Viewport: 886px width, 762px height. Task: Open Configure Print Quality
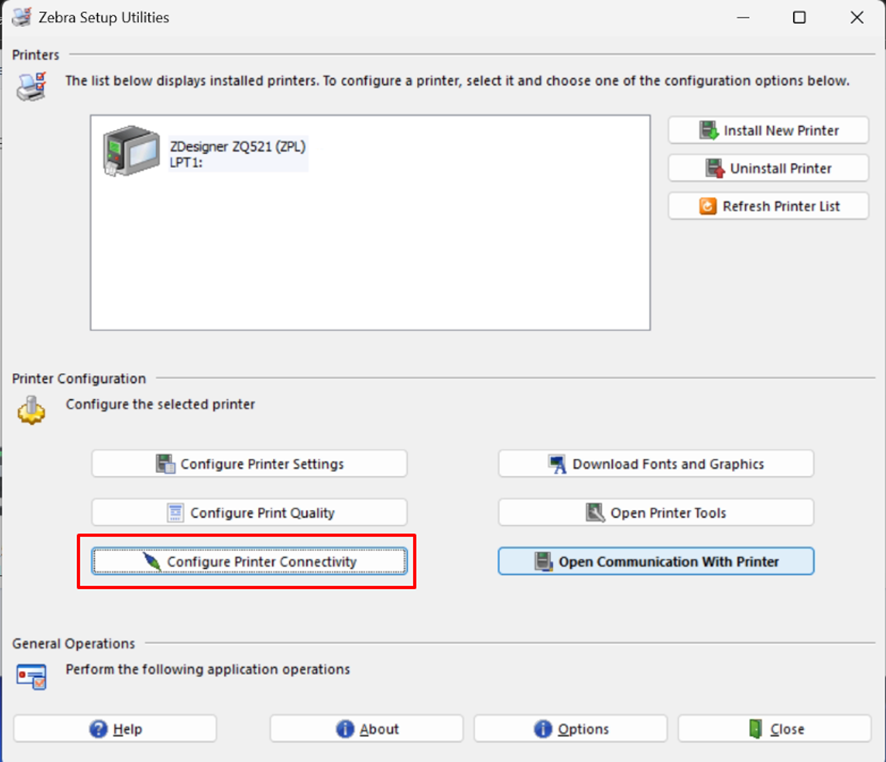point(249,513)
